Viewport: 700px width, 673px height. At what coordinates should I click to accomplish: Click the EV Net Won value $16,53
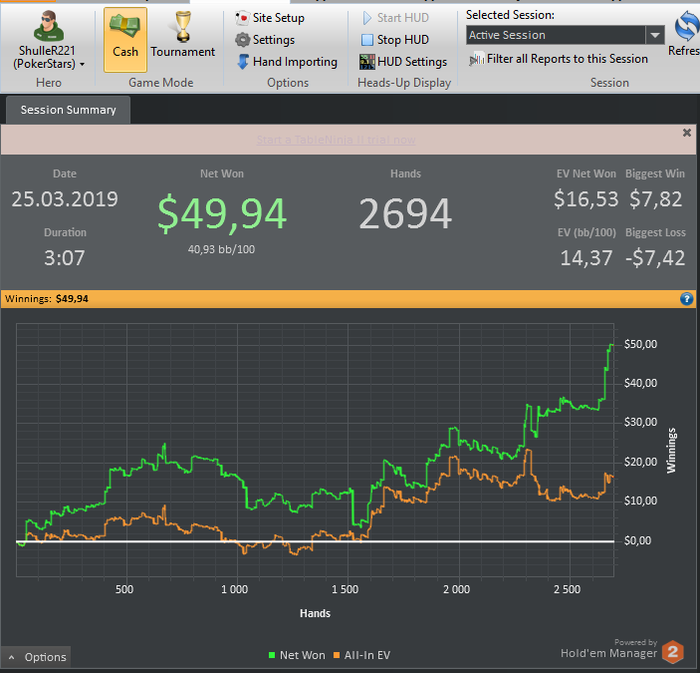click(586, 199)
